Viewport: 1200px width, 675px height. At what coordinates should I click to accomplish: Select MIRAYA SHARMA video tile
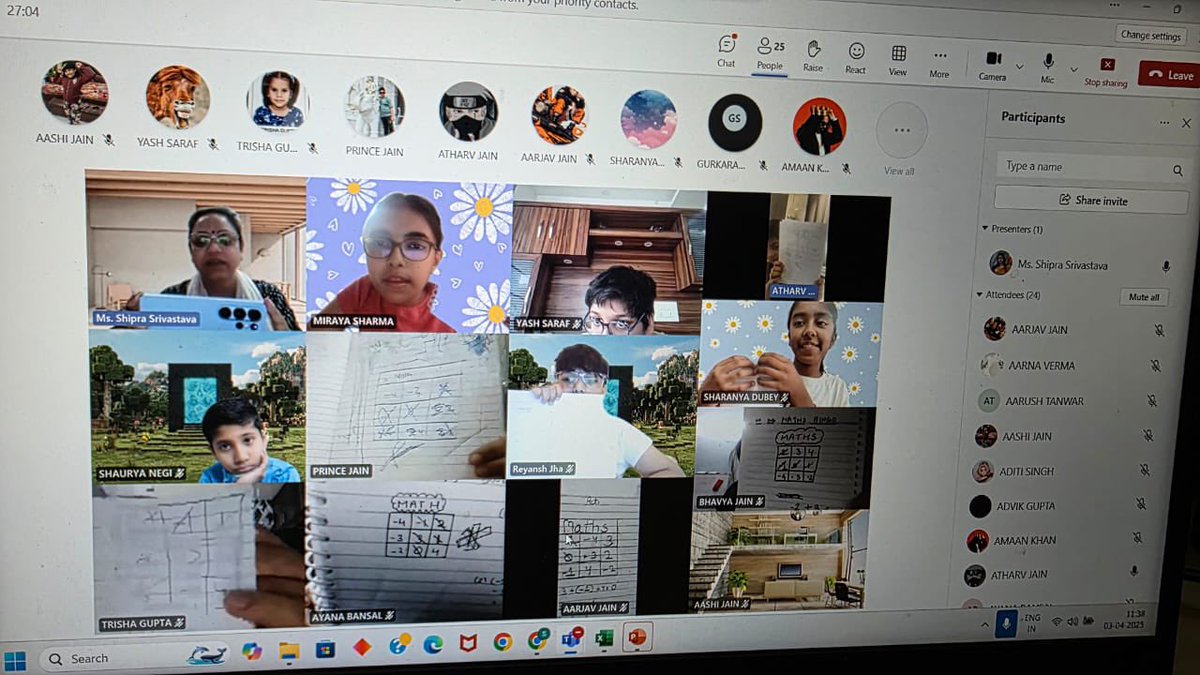pyautogui.click(x=409, y=255)
